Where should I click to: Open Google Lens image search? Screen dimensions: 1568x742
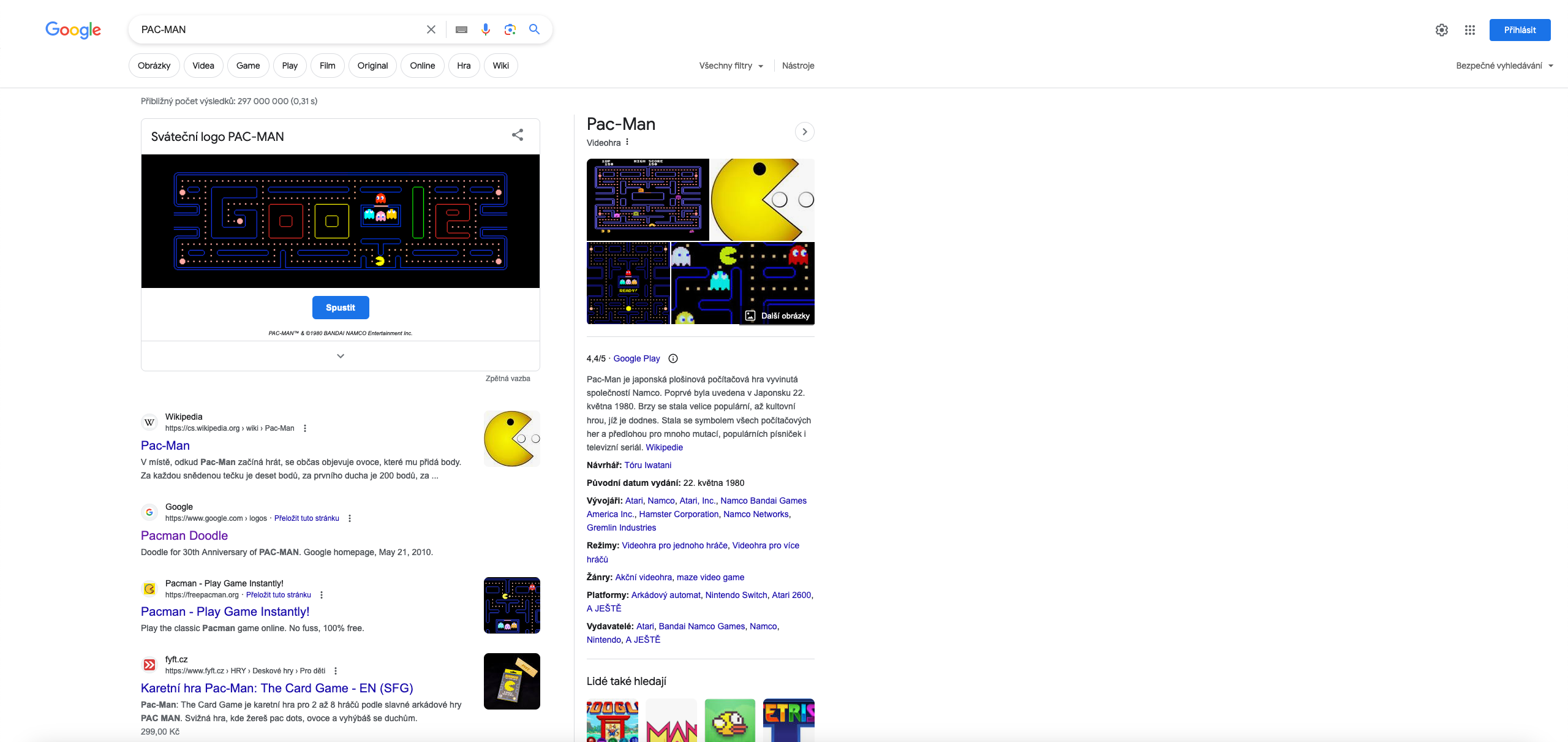click(510, 29)
